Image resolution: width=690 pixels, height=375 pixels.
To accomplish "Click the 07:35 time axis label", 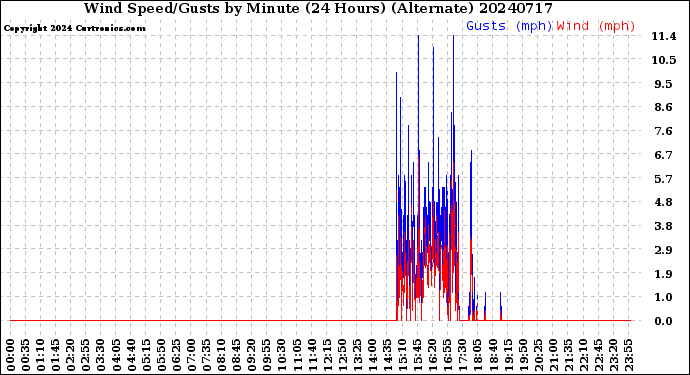I will tap(207, 355).
